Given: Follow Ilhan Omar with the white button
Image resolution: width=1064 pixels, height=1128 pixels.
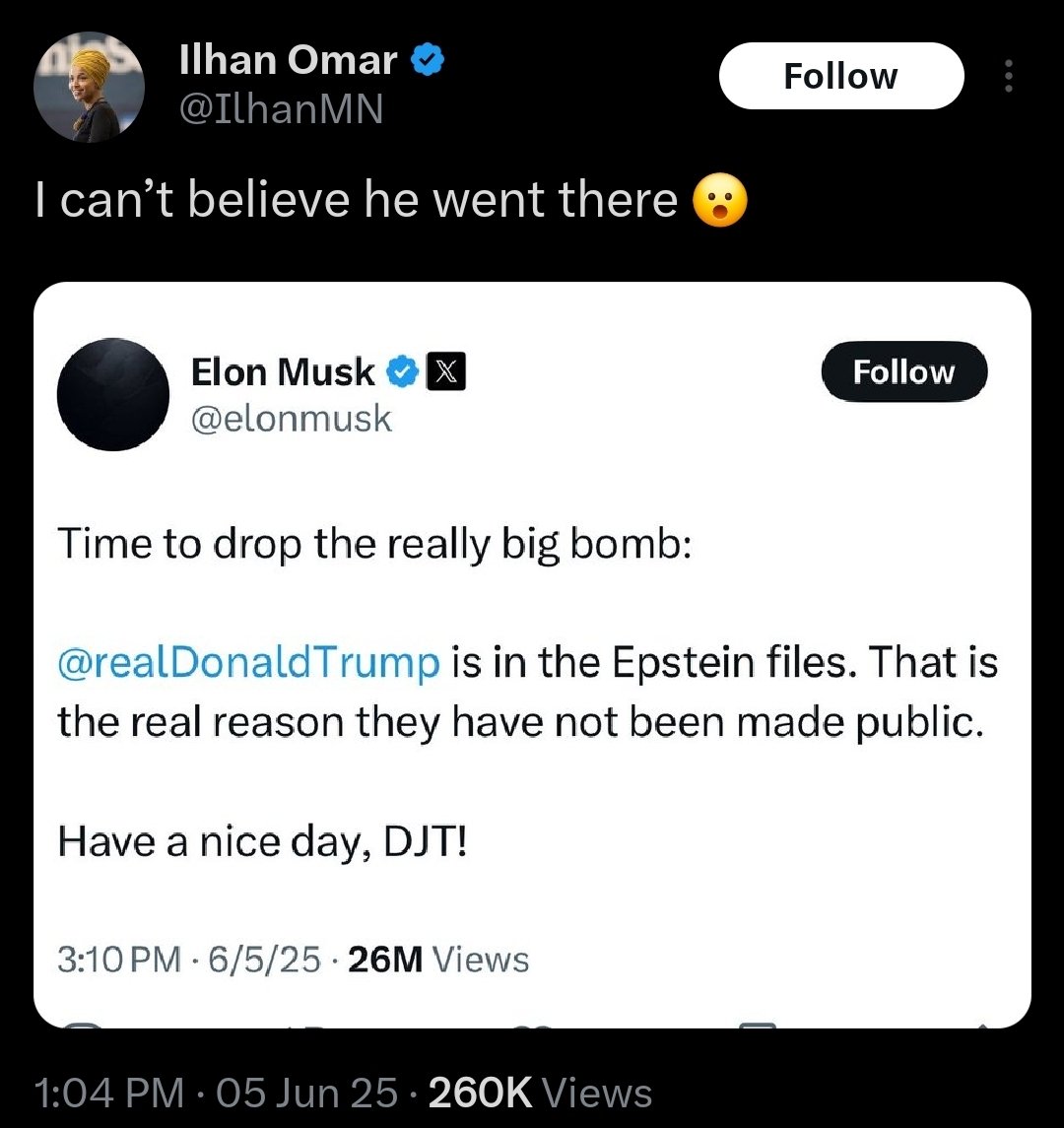Looking at the screenshot, I should pyautogui.click(x=840, y=76).
